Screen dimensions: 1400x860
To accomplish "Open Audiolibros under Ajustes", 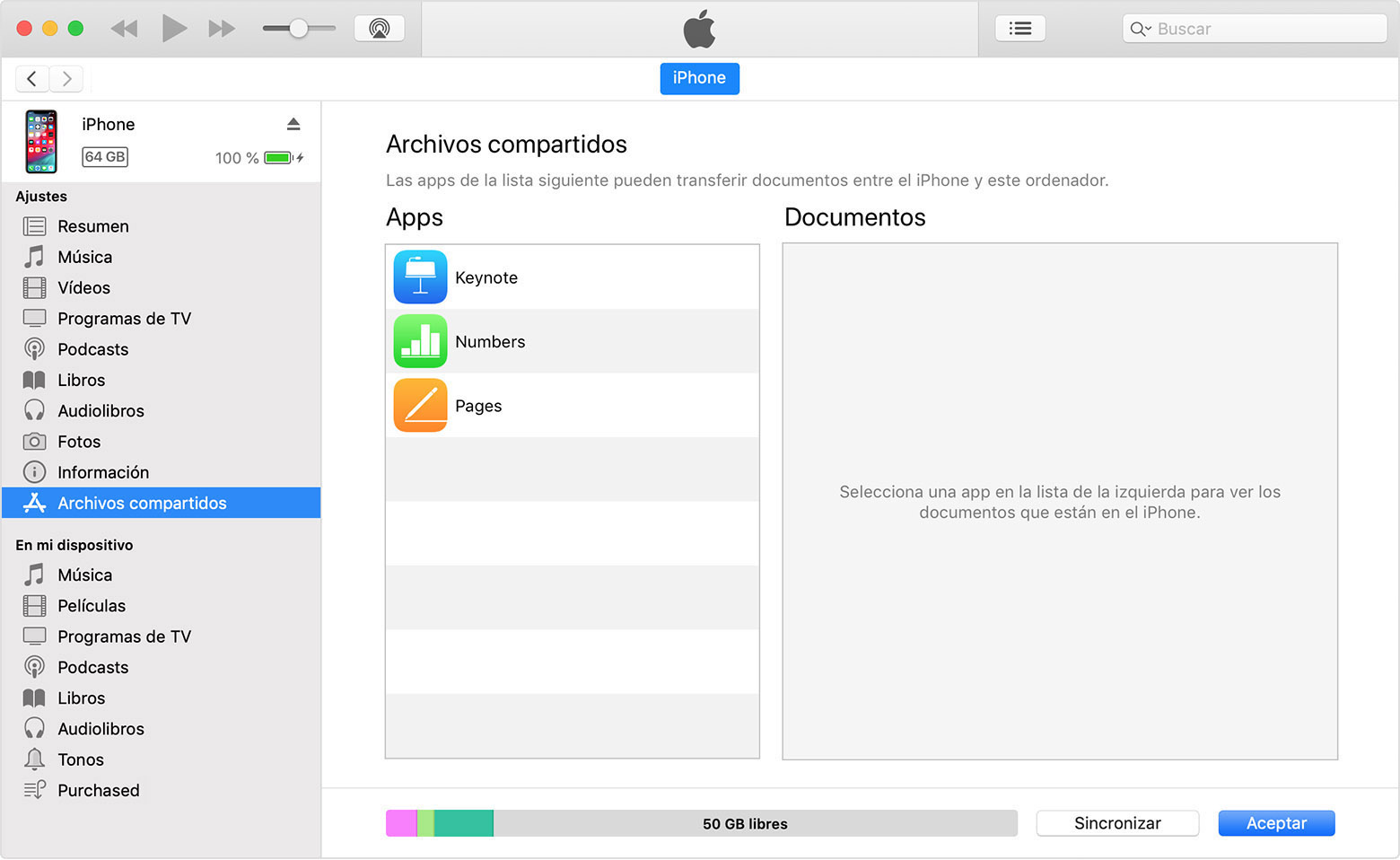I will (162, 411).
